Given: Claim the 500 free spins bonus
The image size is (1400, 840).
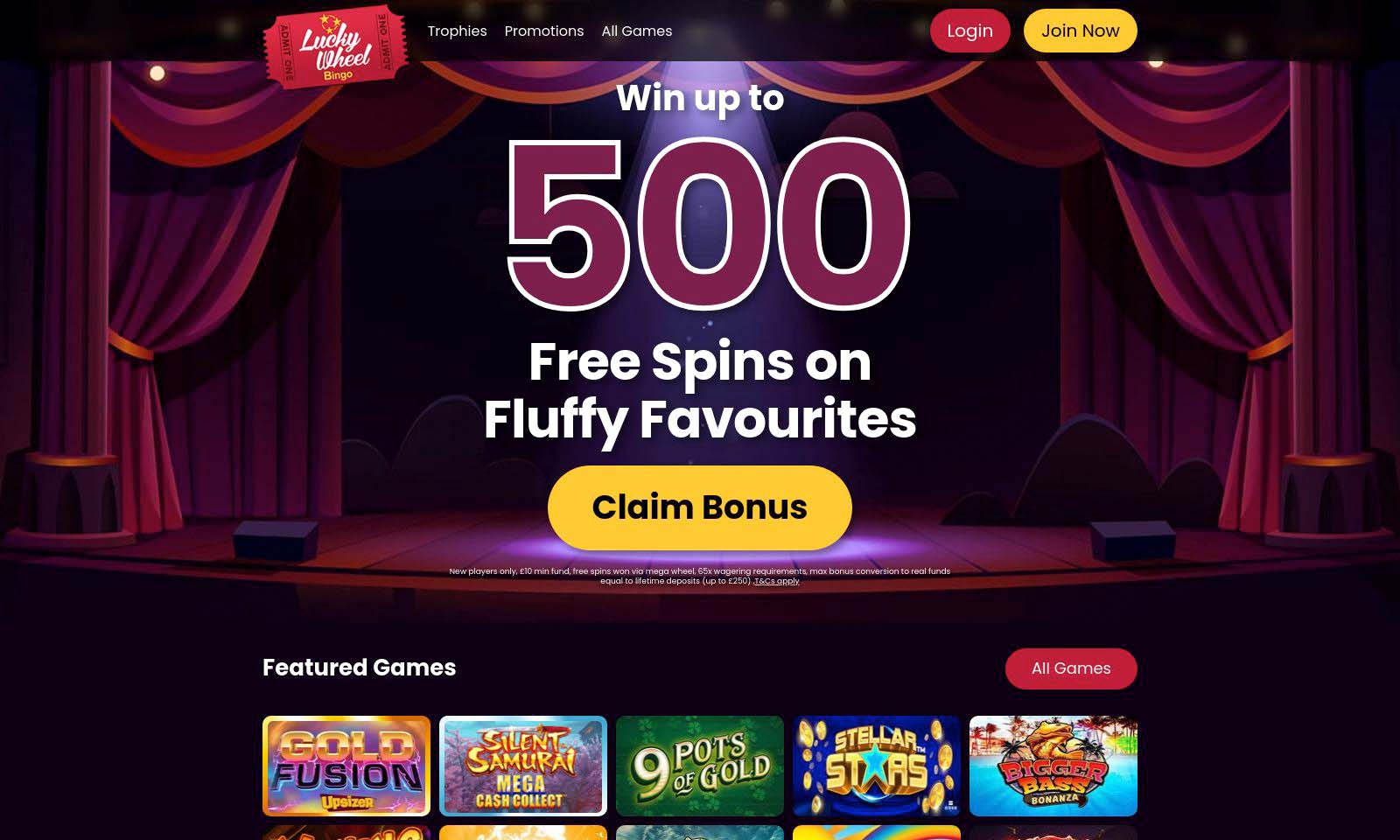Looking at the screenshot, I should click(x=699, y=507).
